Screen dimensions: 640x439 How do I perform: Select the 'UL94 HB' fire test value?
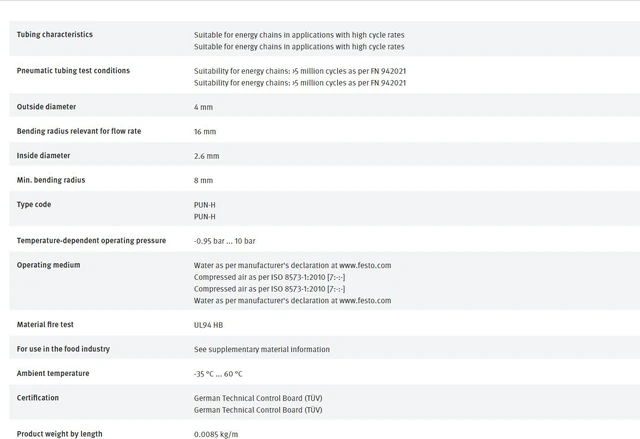point(208,325)
